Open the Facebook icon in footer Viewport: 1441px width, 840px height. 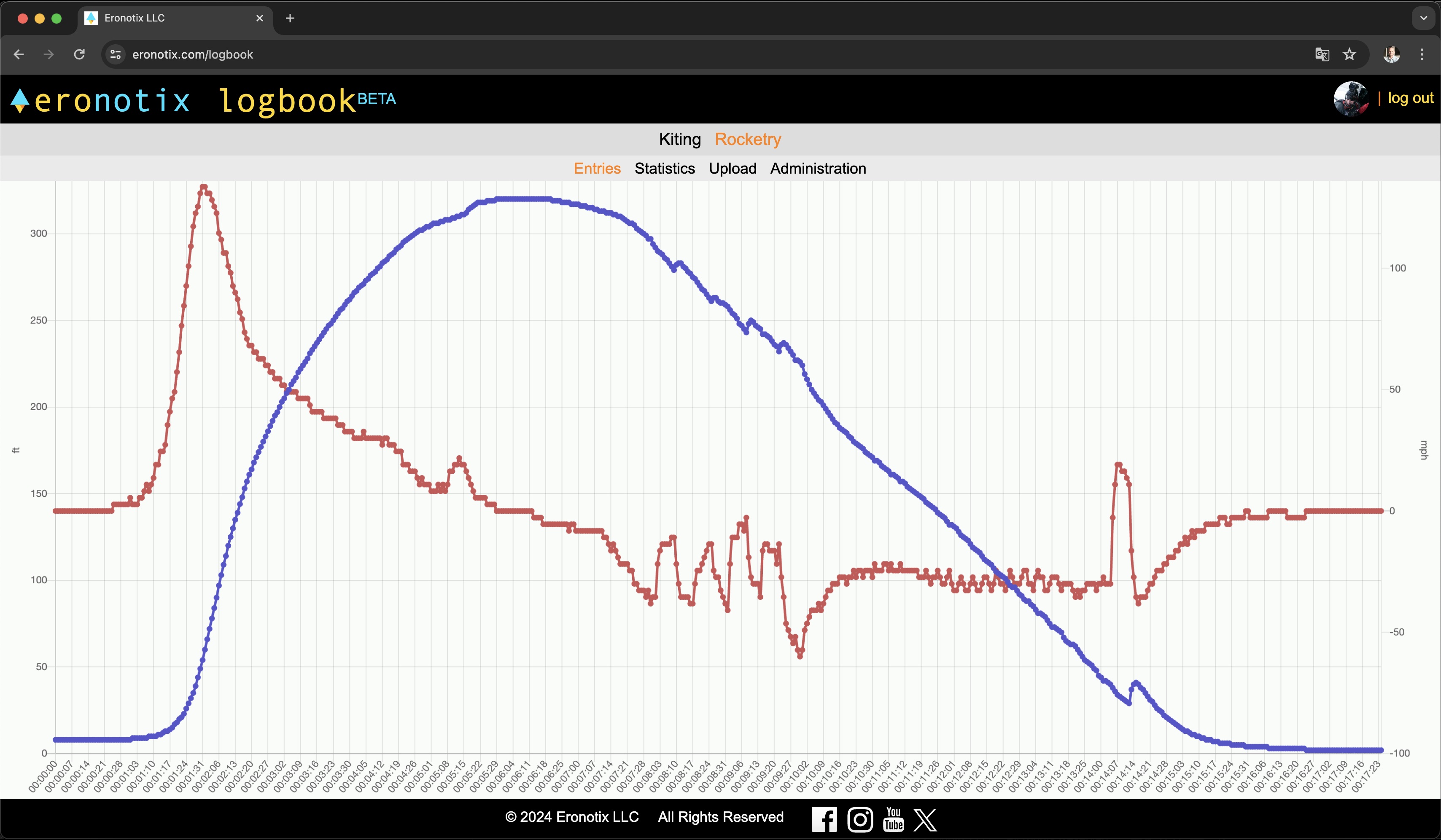(824, 819)
